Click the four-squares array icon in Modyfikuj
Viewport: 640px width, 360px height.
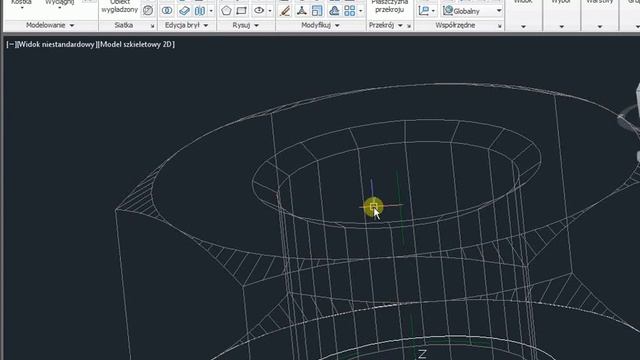tap(350, 11)
